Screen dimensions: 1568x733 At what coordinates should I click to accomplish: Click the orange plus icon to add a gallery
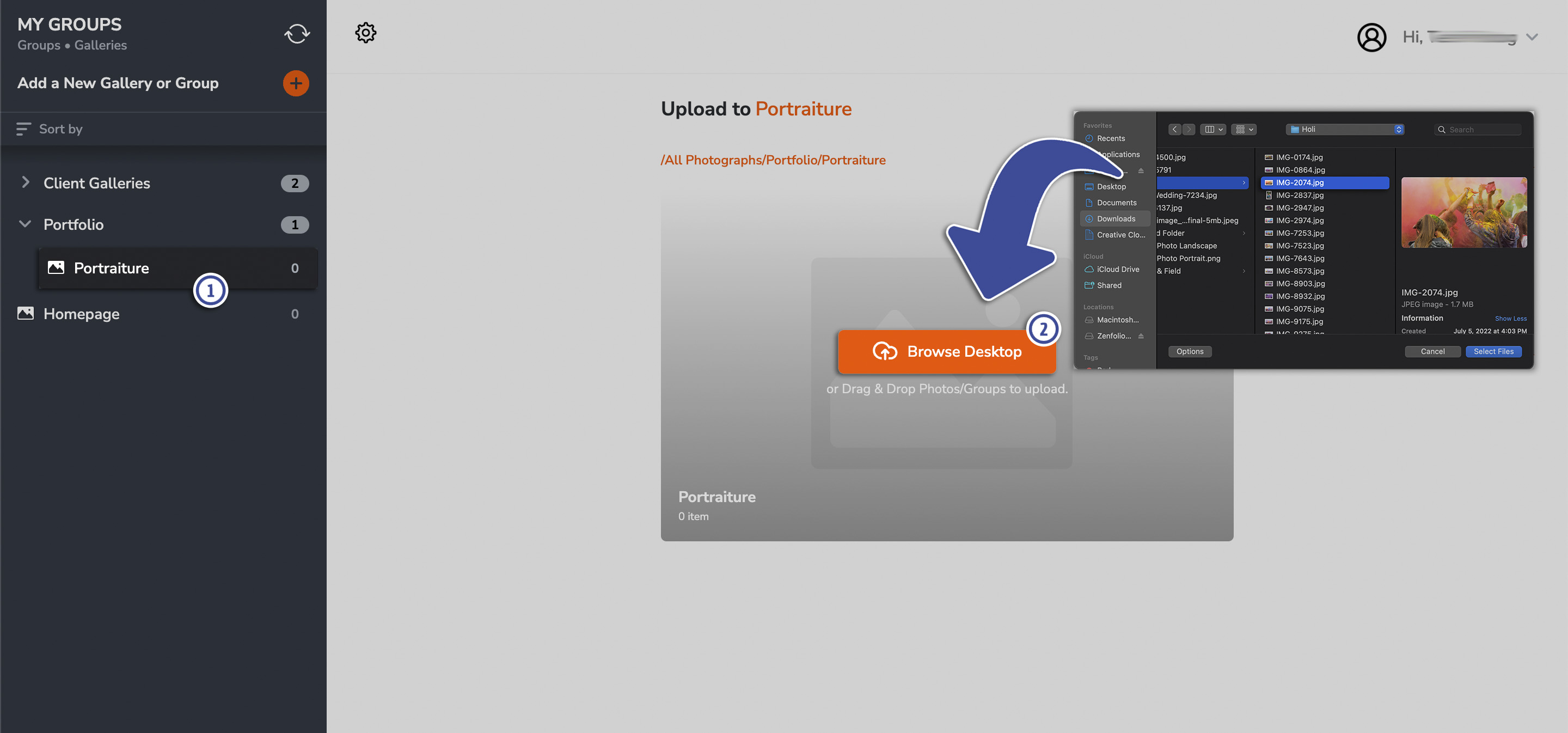coord(296,83)
